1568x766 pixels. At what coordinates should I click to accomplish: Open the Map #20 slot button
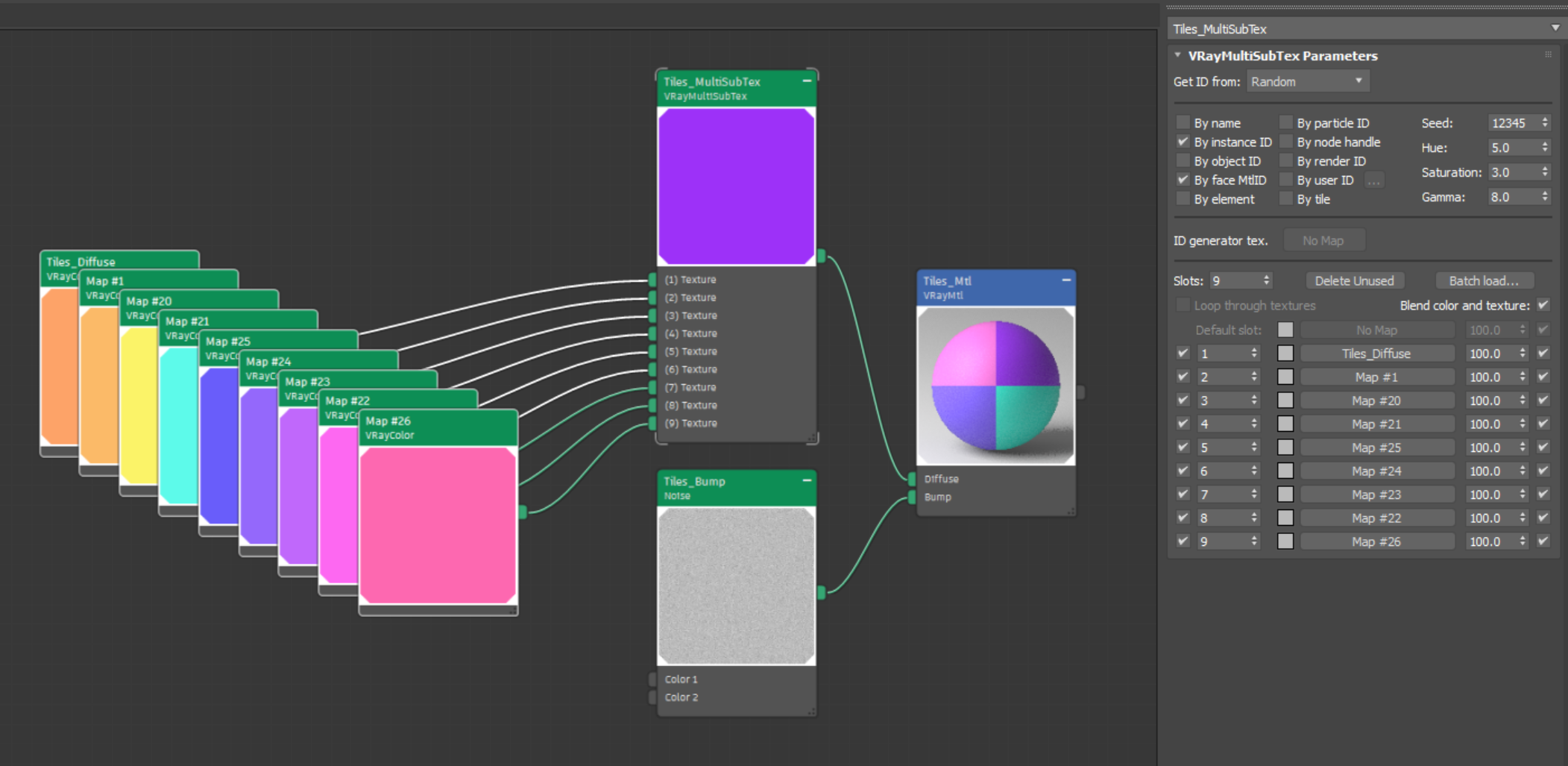click(x=1376, y=401)
